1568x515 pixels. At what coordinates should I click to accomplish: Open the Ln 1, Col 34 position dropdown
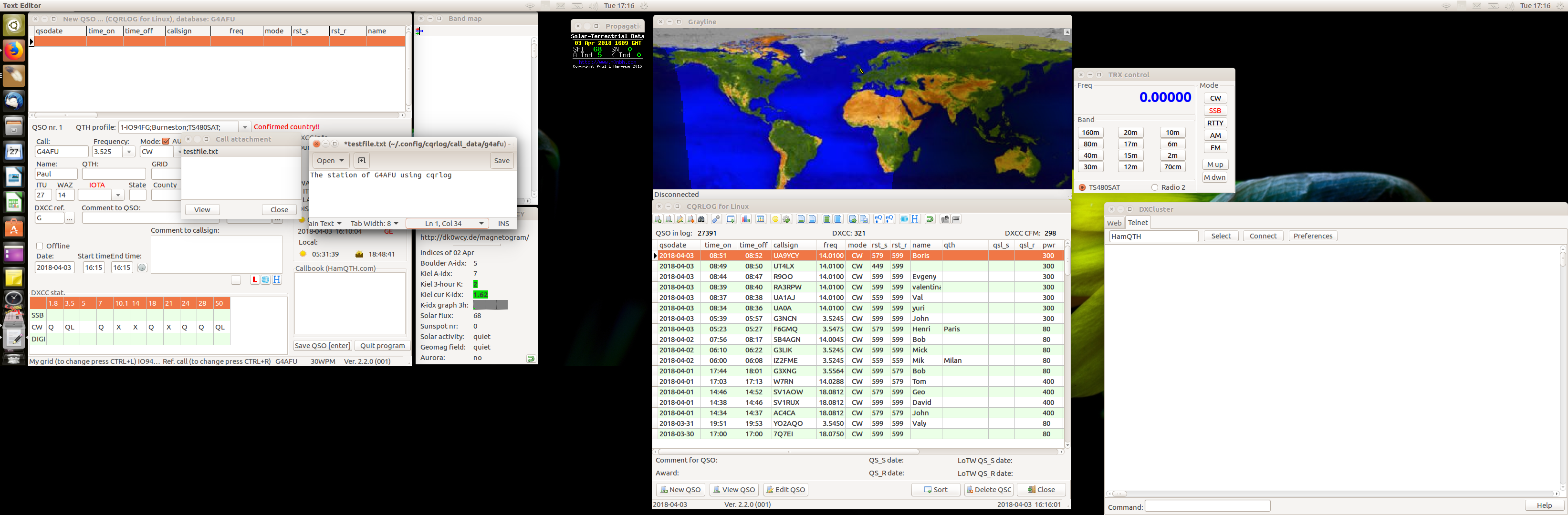click(448, 223)
